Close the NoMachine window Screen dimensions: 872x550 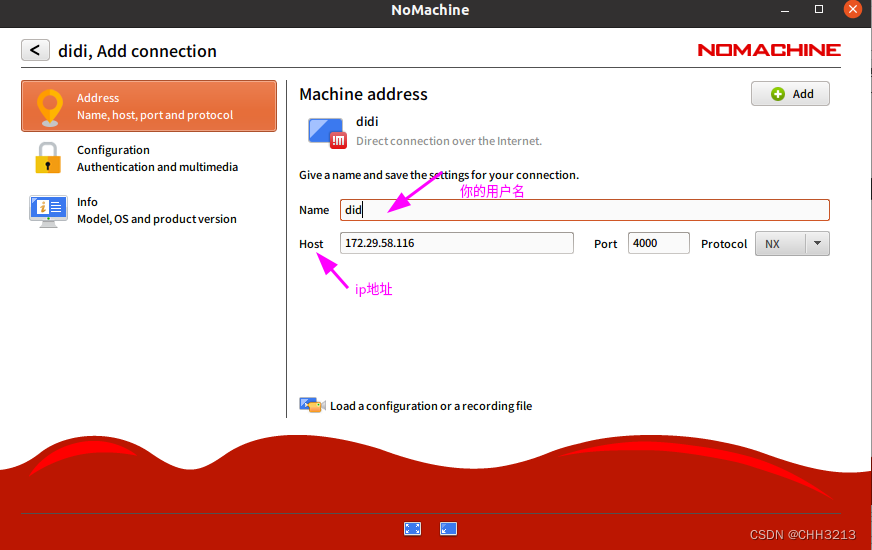(x=853, y=9)
